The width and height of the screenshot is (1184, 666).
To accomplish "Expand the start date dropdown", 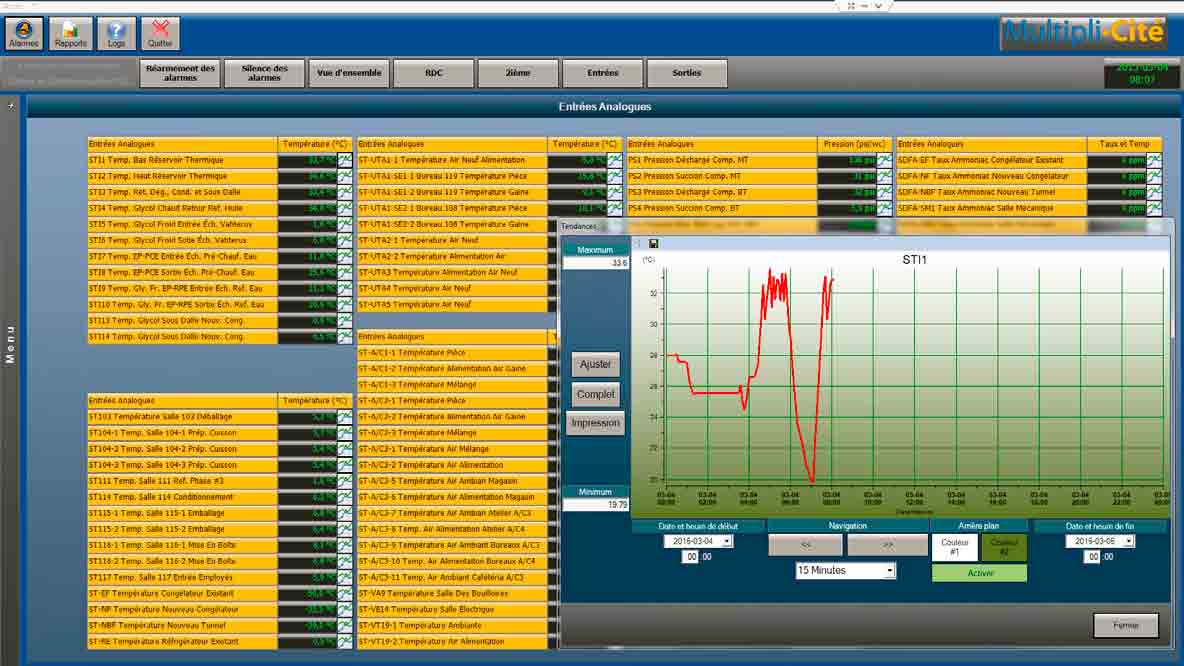I will (x=727, y=541).
